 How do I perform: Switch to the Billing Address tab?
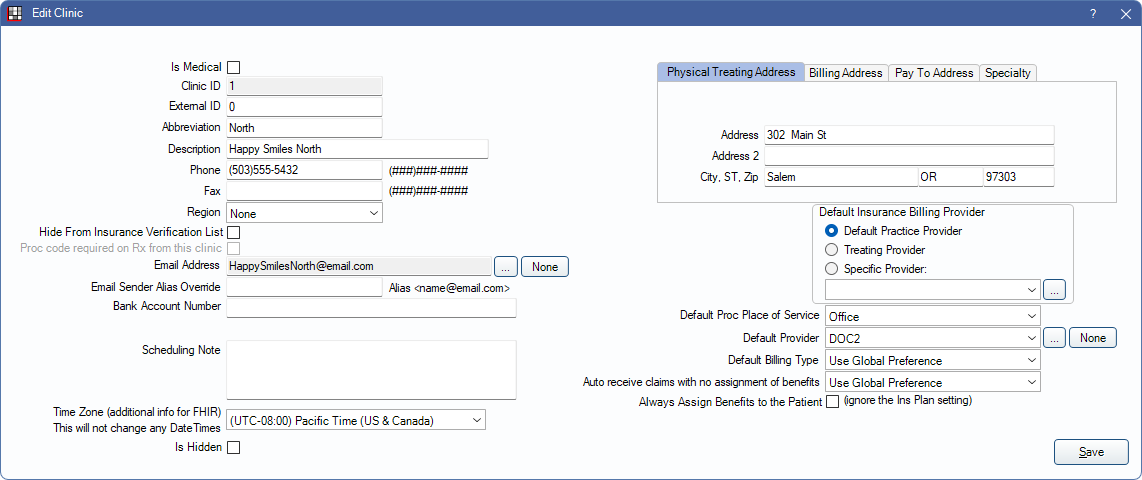click(x=846, y=73)
